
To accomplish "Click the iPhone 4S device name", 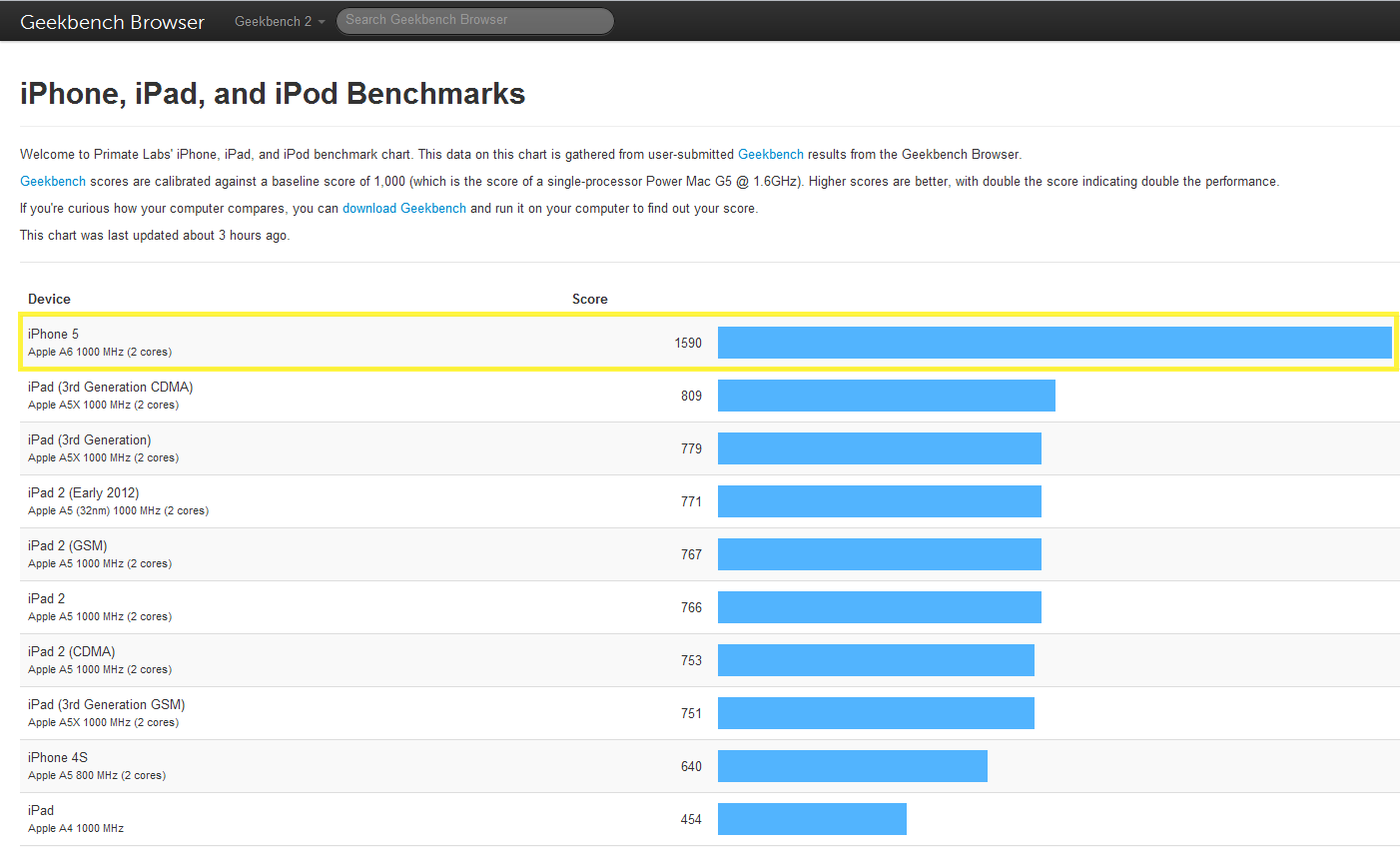I will (58, 757).
